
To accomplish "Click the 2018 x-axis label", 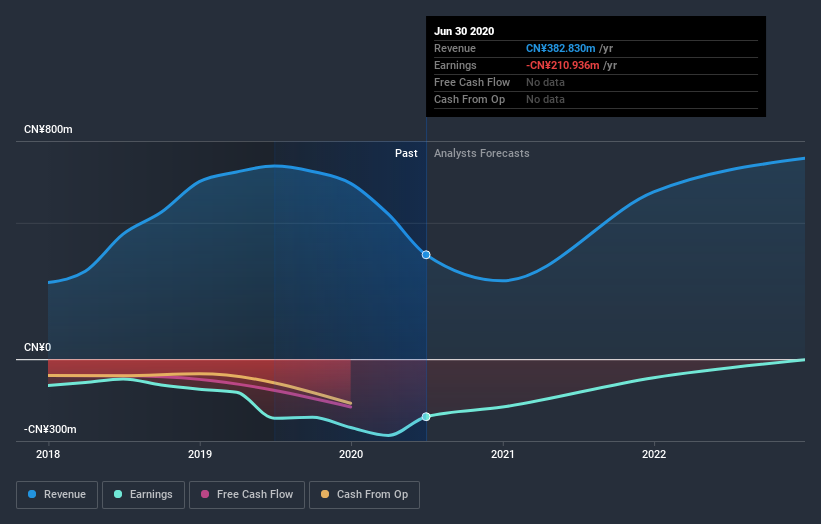I will (x=48, y=454).
